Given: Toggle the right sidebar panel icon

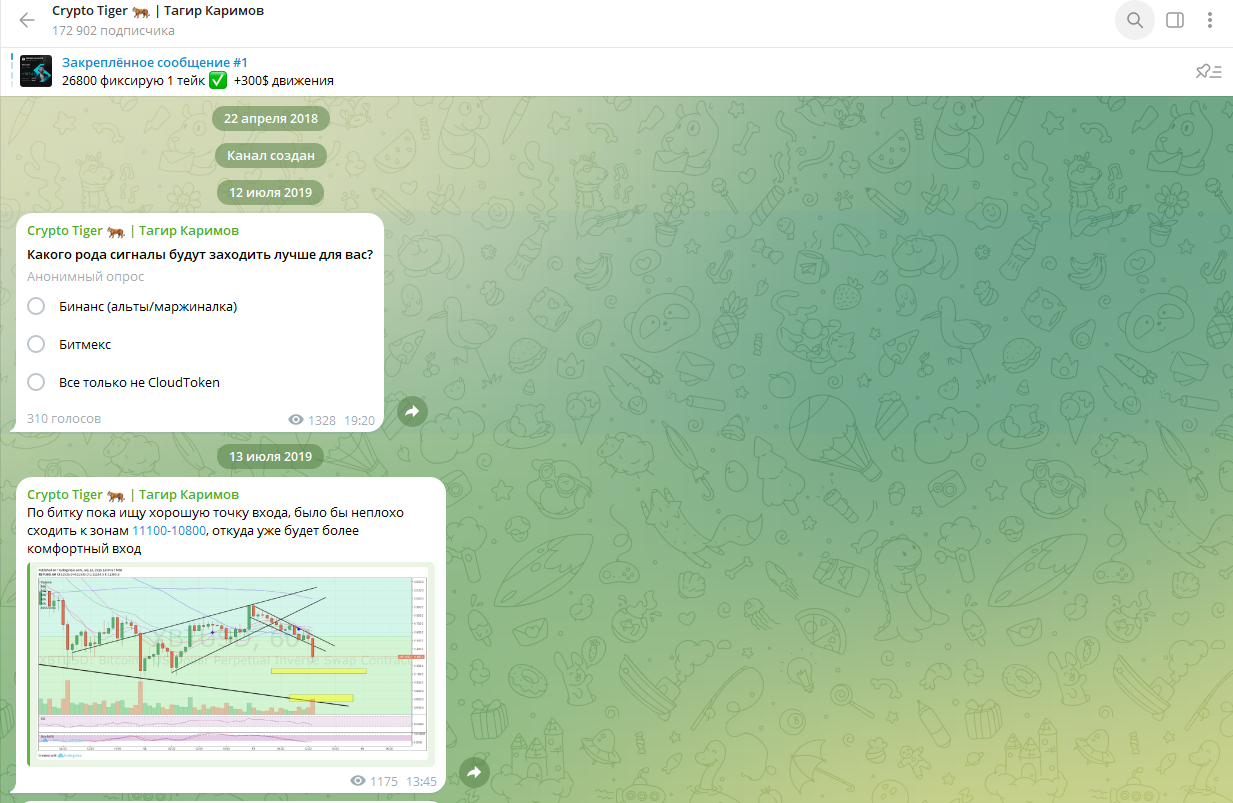Looking at the screenshot, I should tap(1175, 20).
